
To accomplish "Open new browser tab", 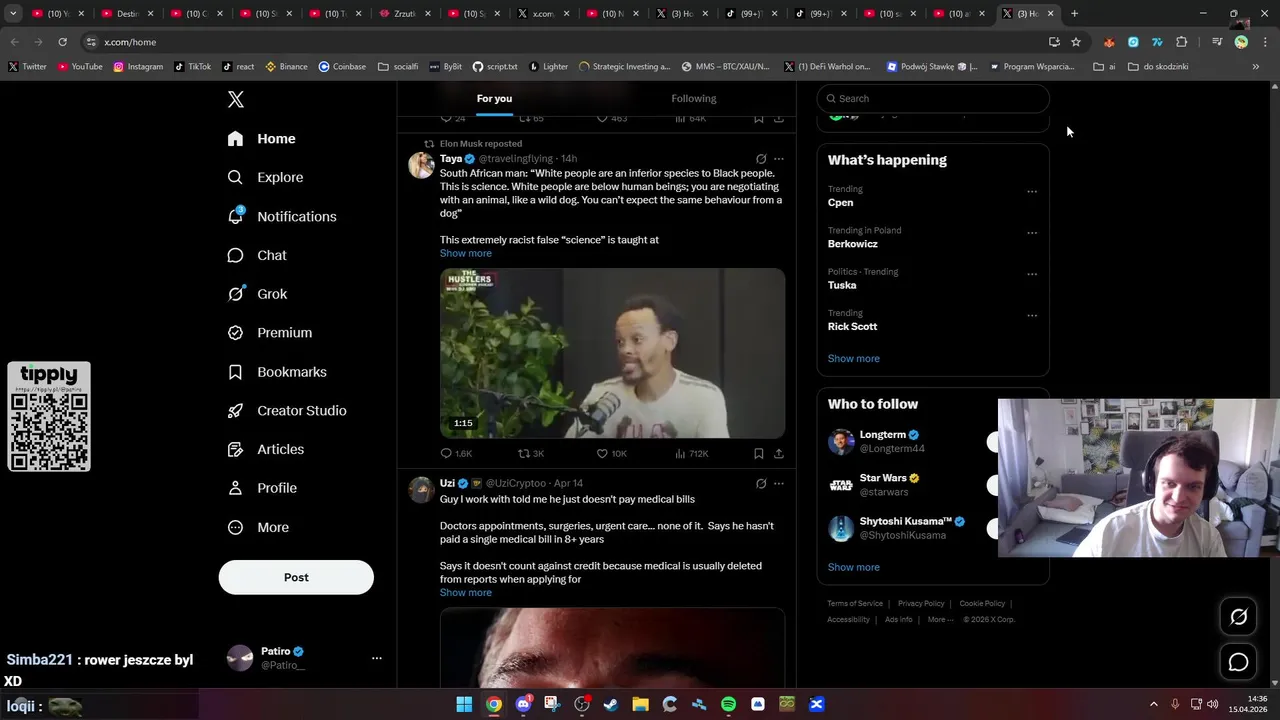I will (x=1074, y=14).
